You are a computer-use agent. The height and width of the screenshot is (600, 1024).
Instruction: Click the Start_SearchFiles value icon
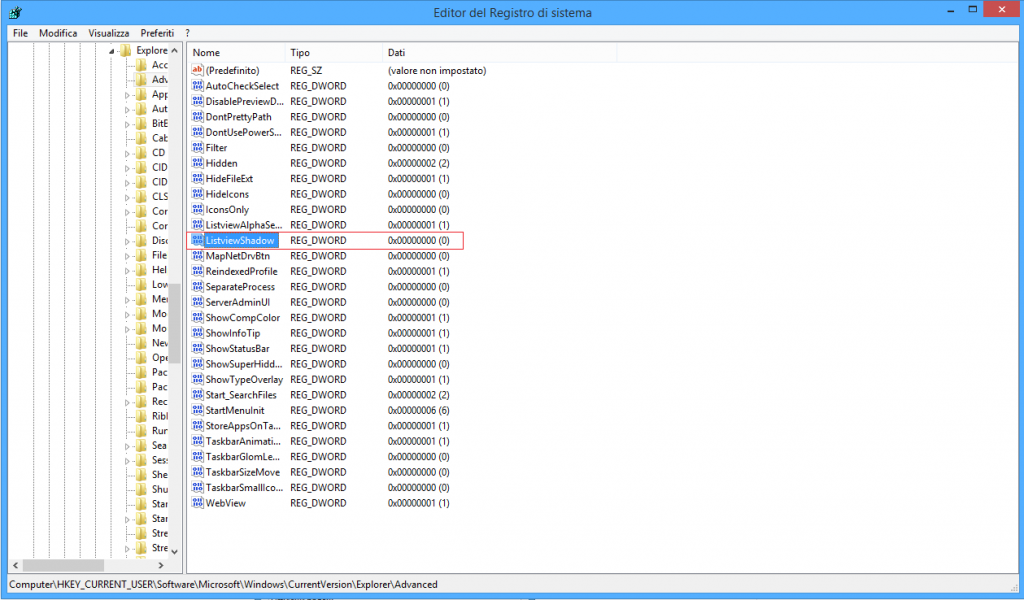point(197,394)
